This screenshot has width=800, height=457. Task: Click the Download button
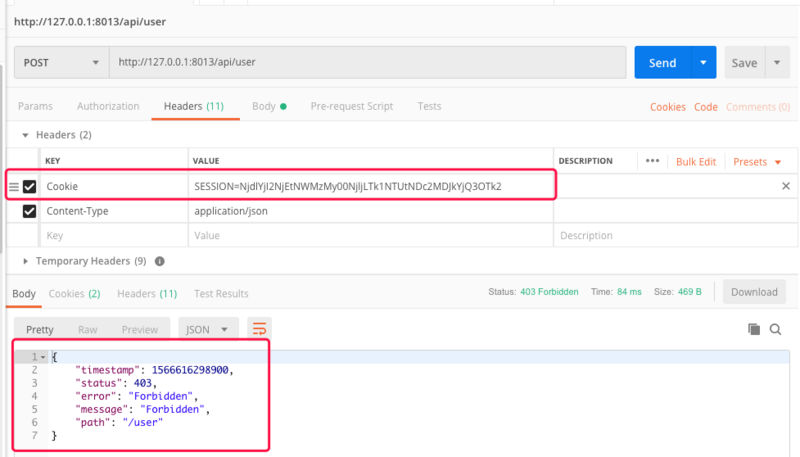(x=754, y=292)
